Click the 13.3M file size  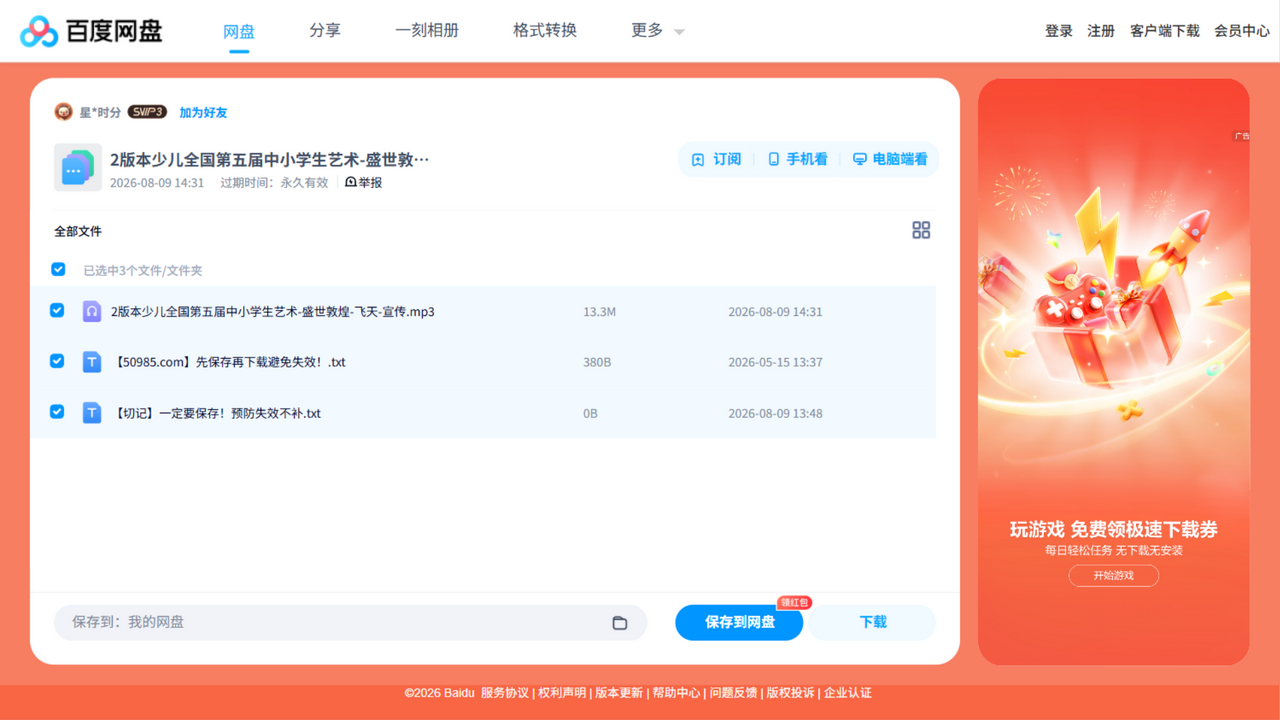point(599,311)
